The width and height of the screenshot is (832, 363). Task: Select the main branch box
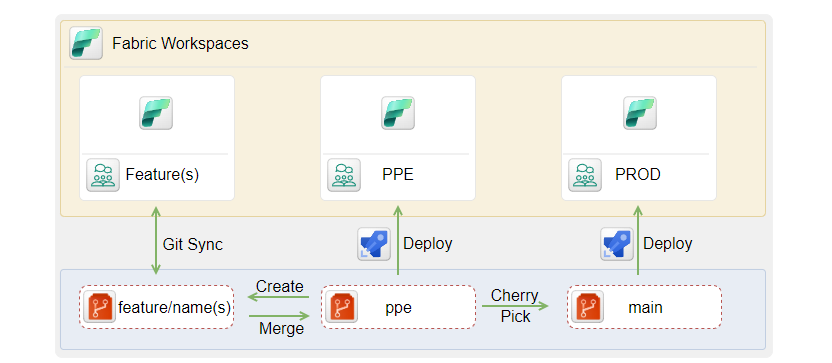(645, 307)
